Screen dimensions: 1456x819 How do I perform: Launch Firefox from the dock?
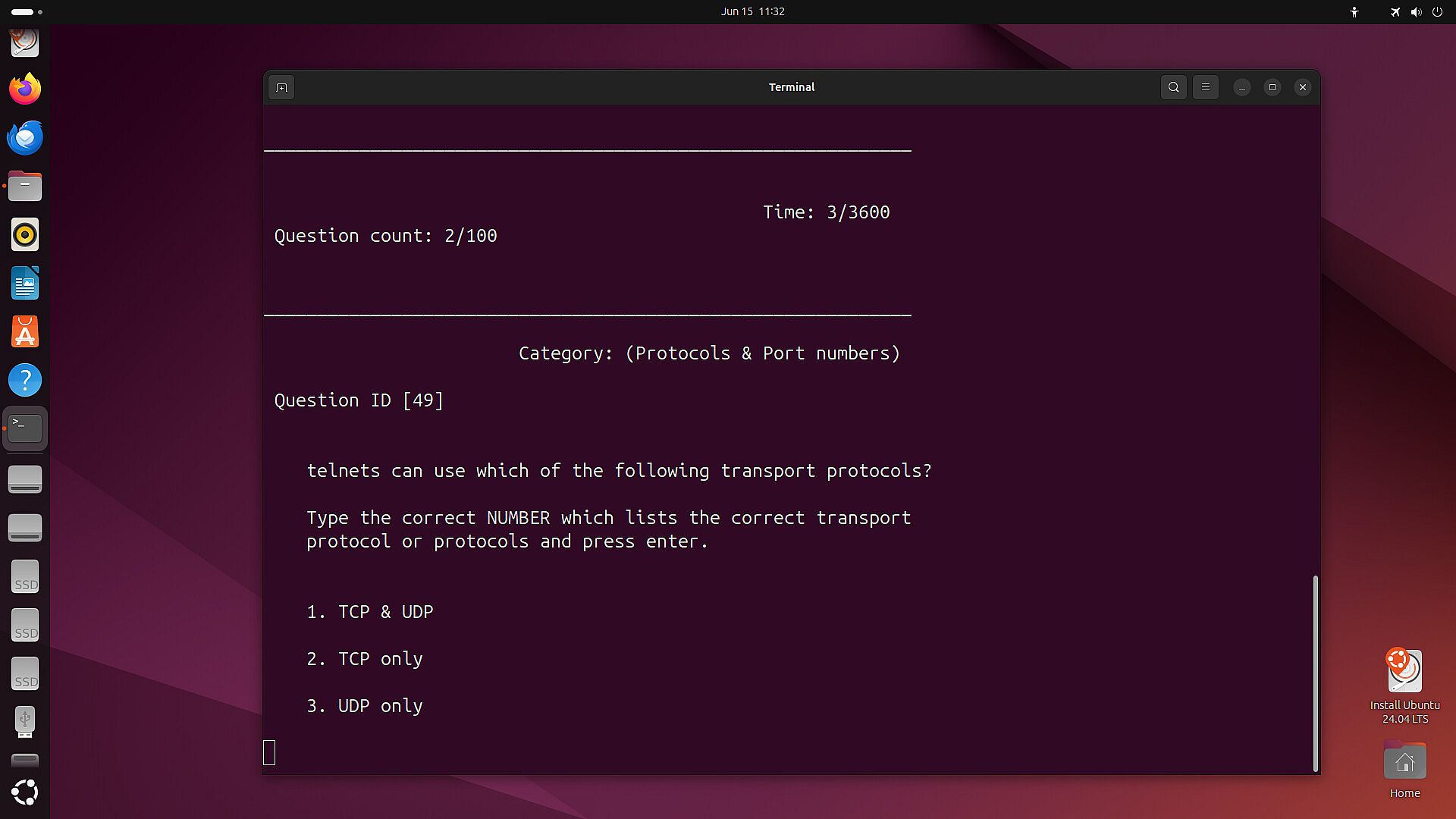(x=25, y=89)
